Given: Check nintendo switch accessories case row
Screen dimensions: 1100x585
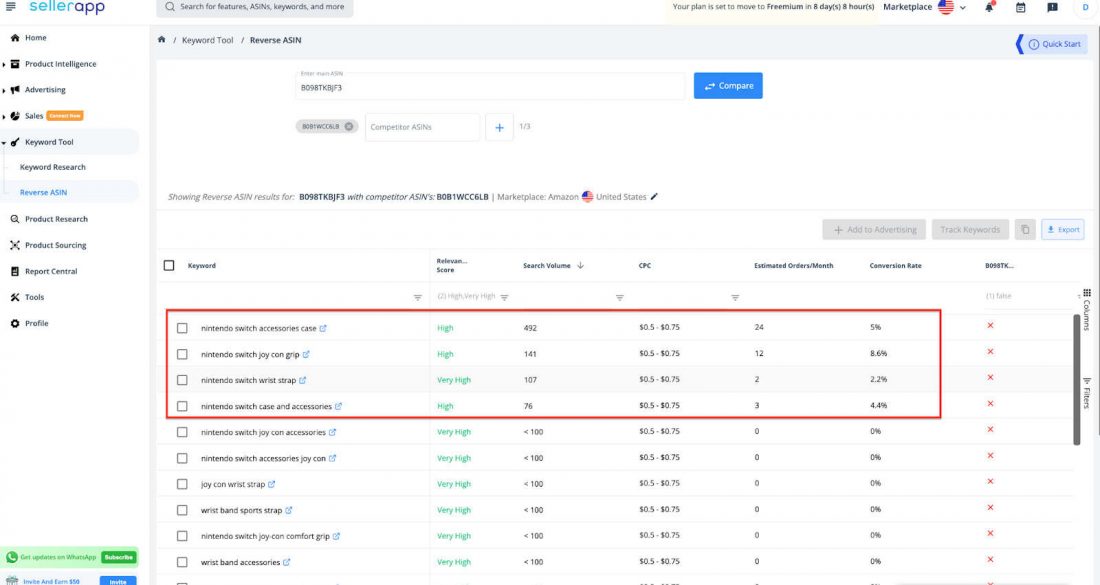Looking at the screenshot, I should click(x=182, y=328).
